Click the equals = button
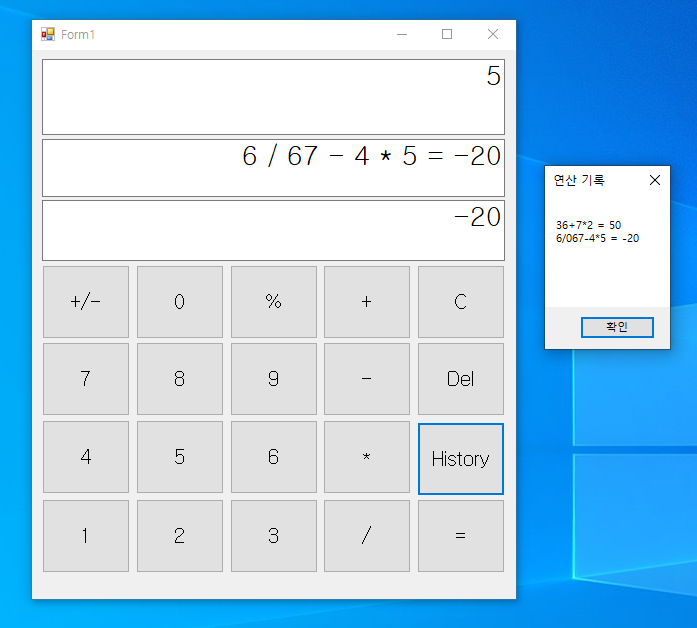The width and height of the screenshot is (697, 628). [461, 536]
